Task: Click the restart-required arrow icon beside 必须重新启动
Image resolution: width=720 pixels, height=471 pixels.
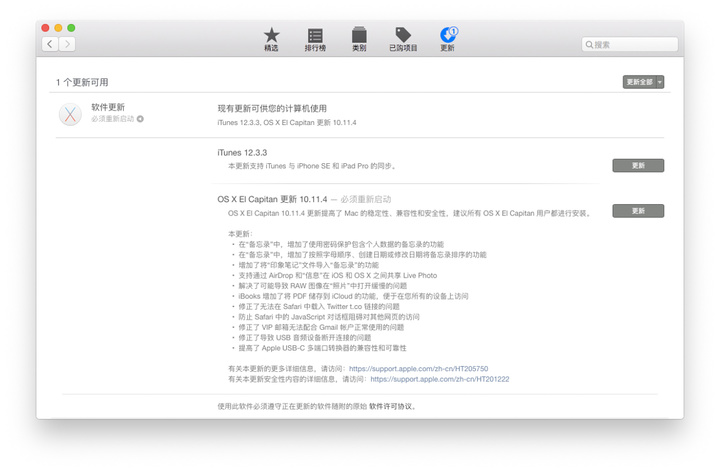Action: click(x=141, y=119)
